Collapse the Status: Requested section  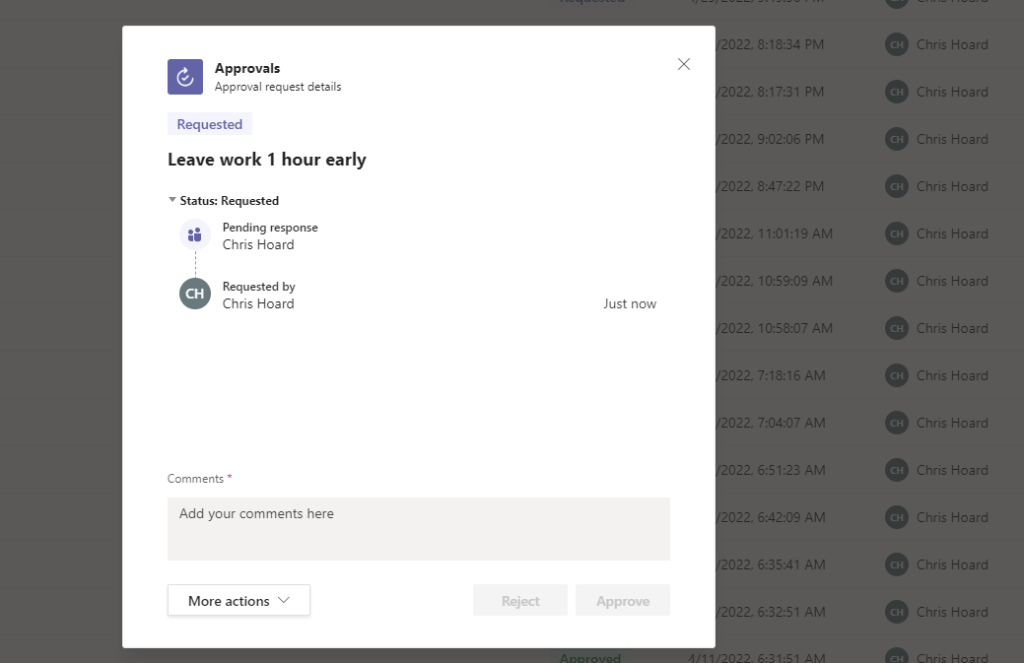173,200
